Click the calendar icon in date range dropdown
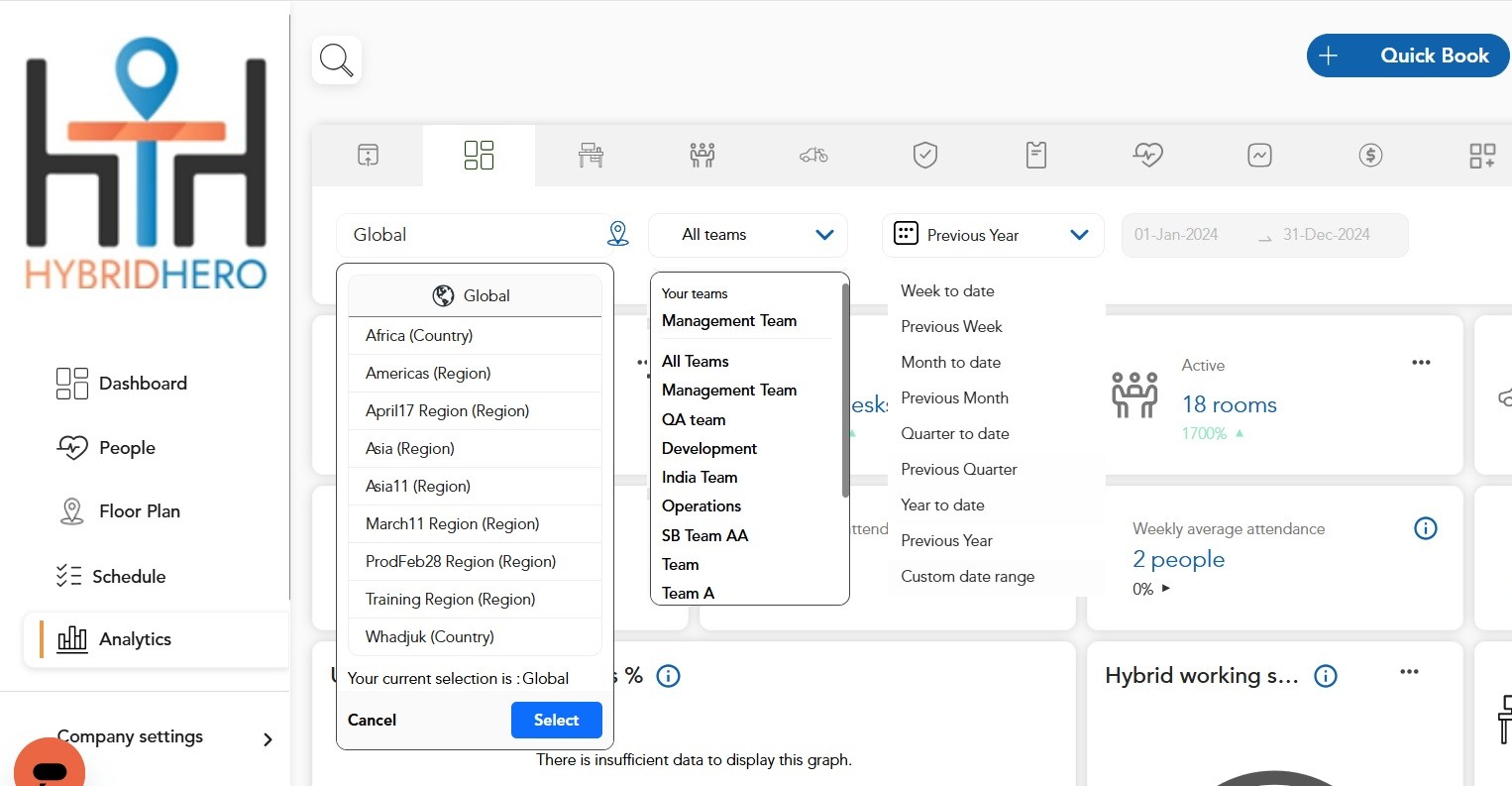 pos(906,234)
